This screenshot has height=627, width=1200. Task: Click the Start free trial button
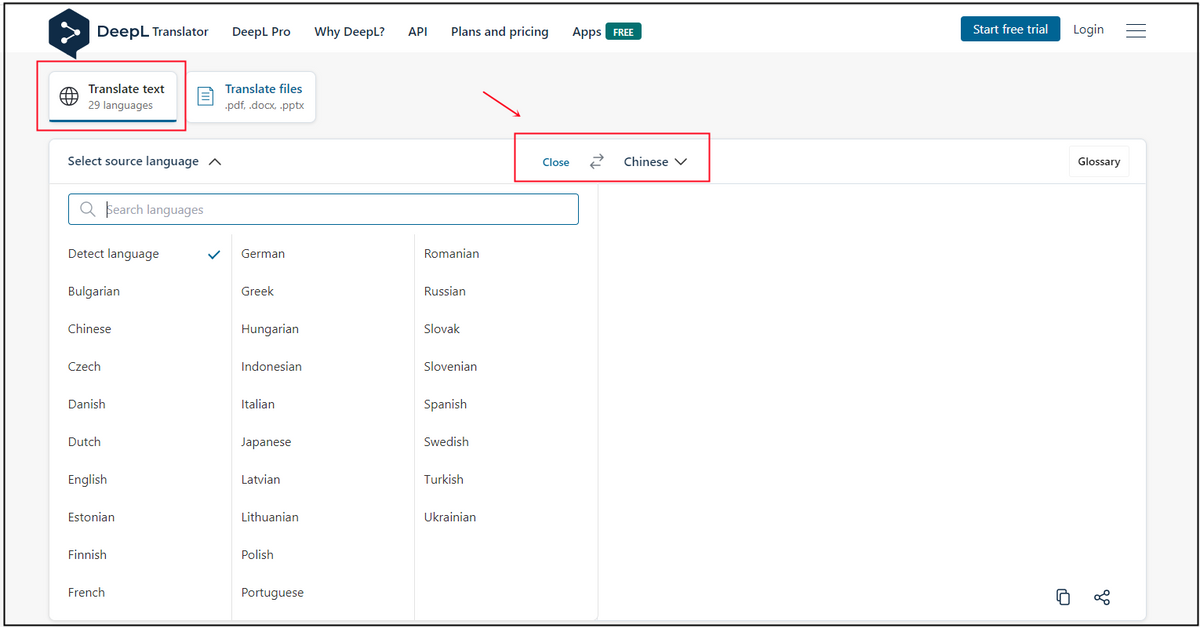tap(1010, 29)
